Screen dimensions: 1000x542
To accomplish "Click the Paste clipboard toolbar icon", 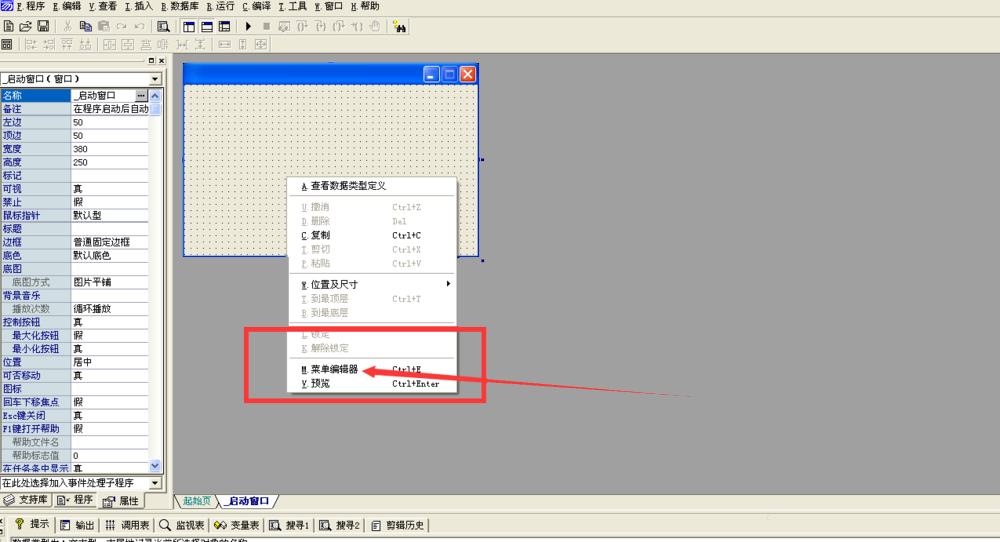I will [103, 26].
